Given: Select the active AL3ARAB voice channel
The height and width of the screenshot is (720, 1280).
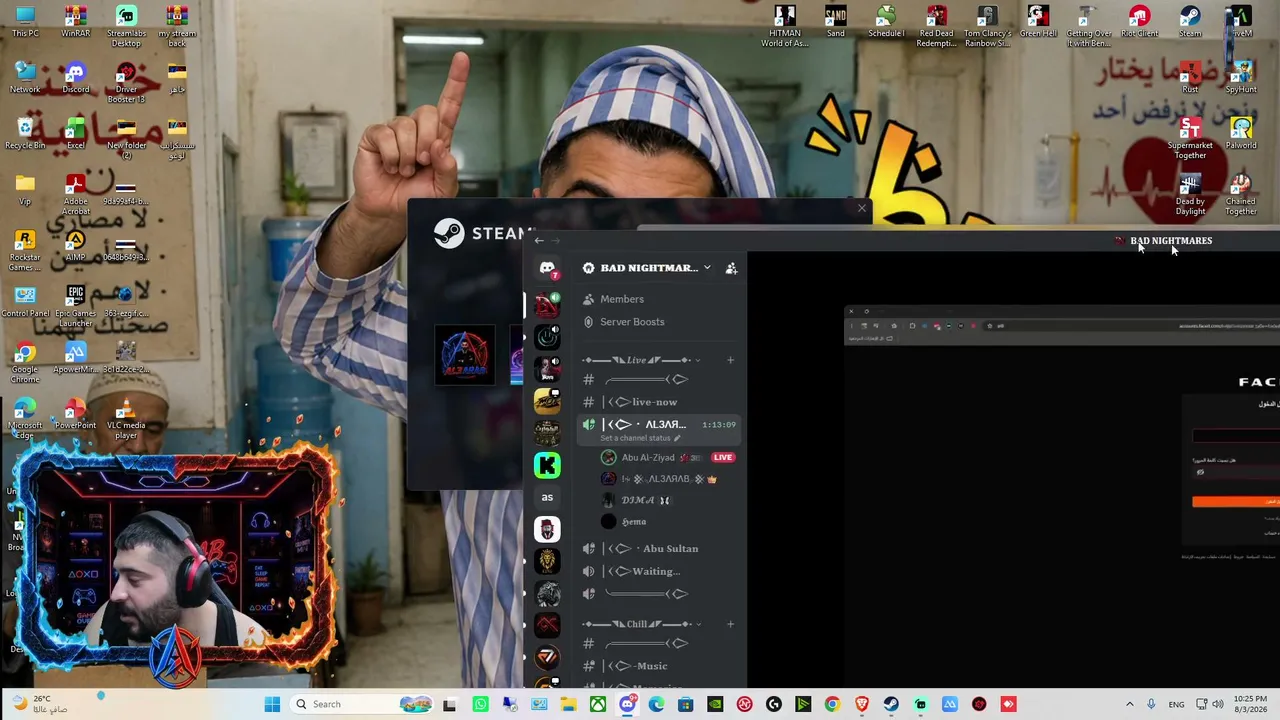Looking at the screenshot, I should (660, 429).
